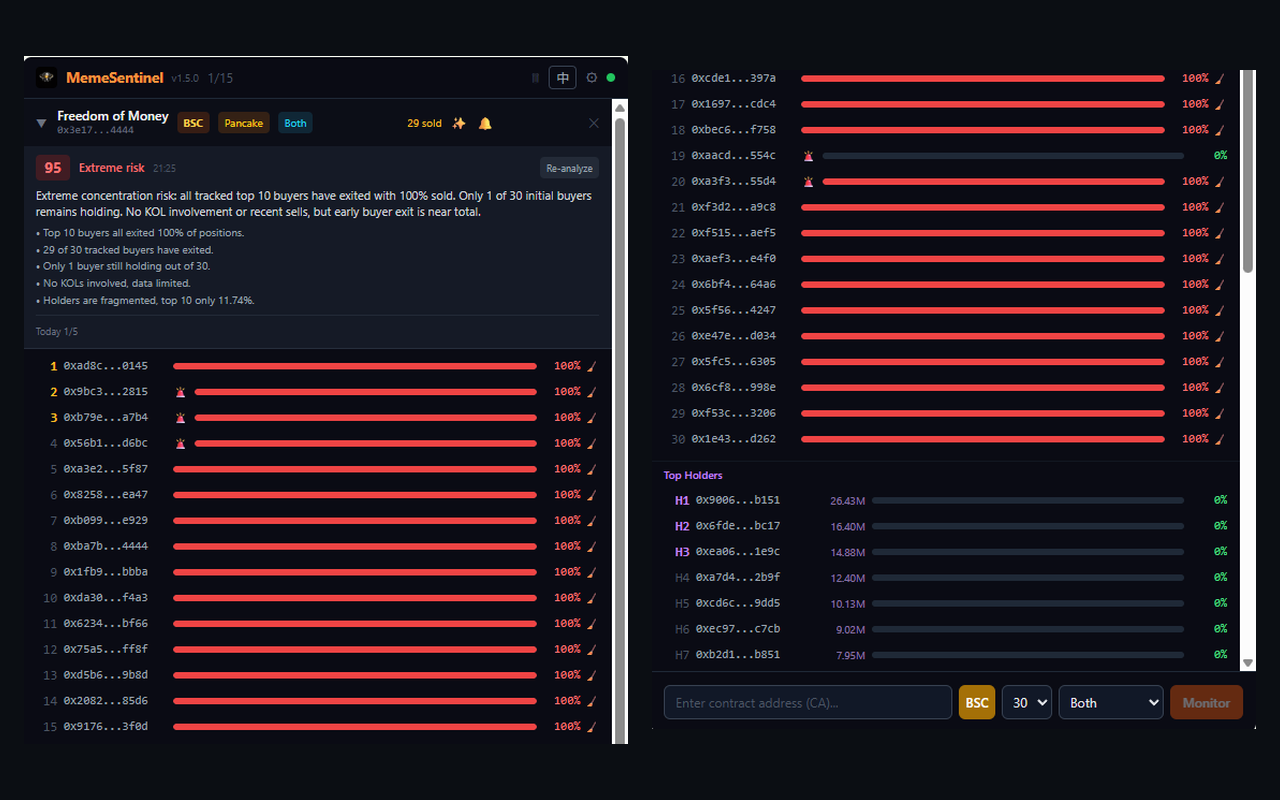Click the Re-analyze button

click(570, 168)
